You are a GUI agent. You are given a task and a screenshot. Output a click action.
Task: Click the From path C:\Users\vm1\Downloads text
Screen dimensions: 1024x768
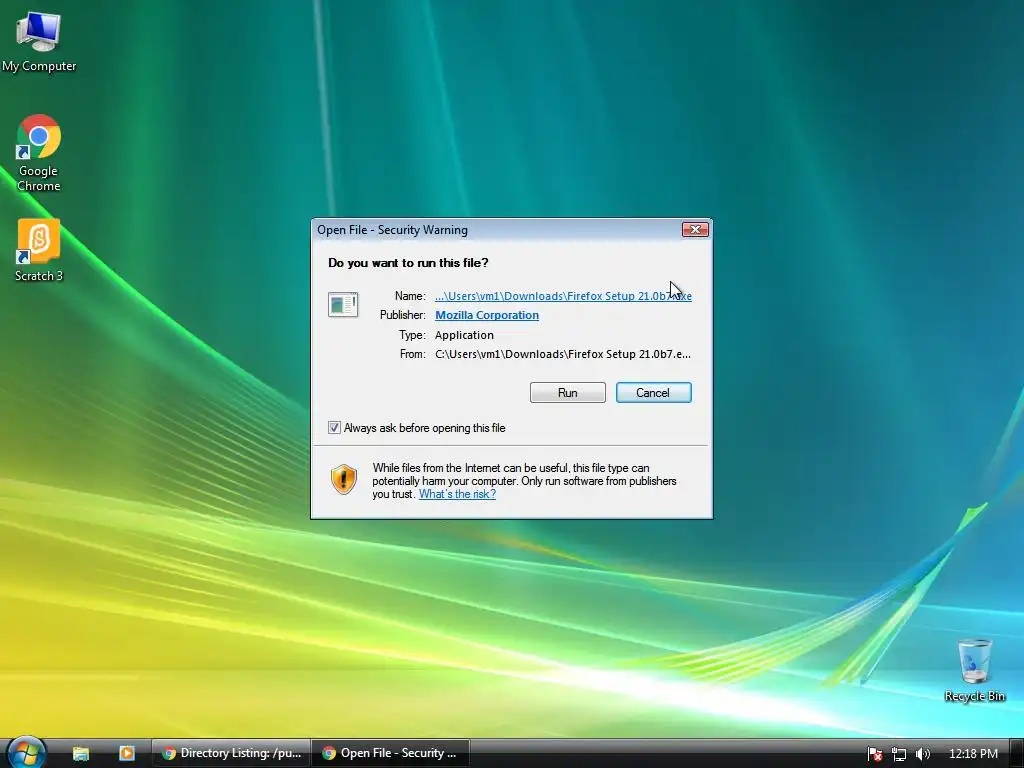coord(562,354)
